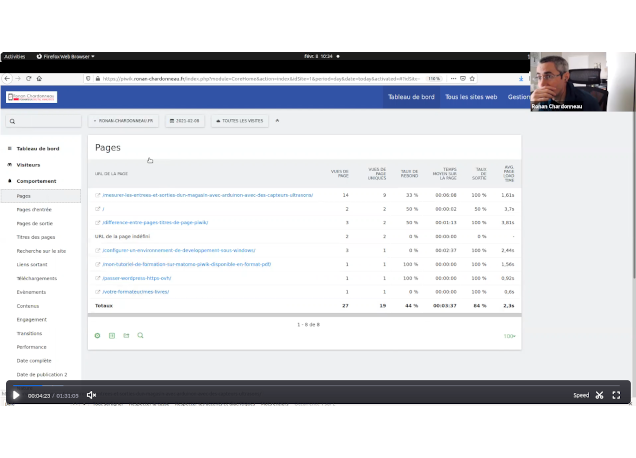Click the browser home icon
636x458 pixels.
tap(38, 78)
